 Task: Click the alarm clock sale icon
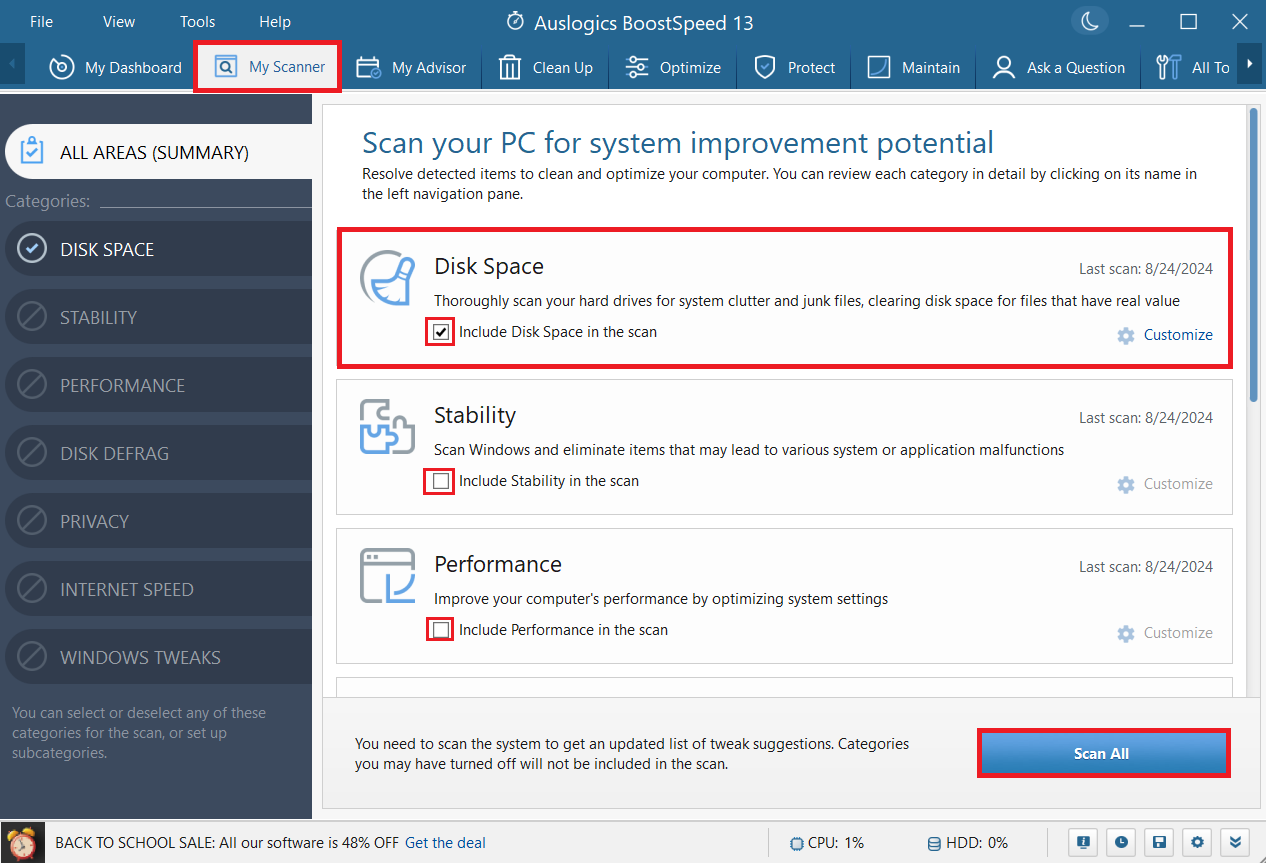[24, 843]
